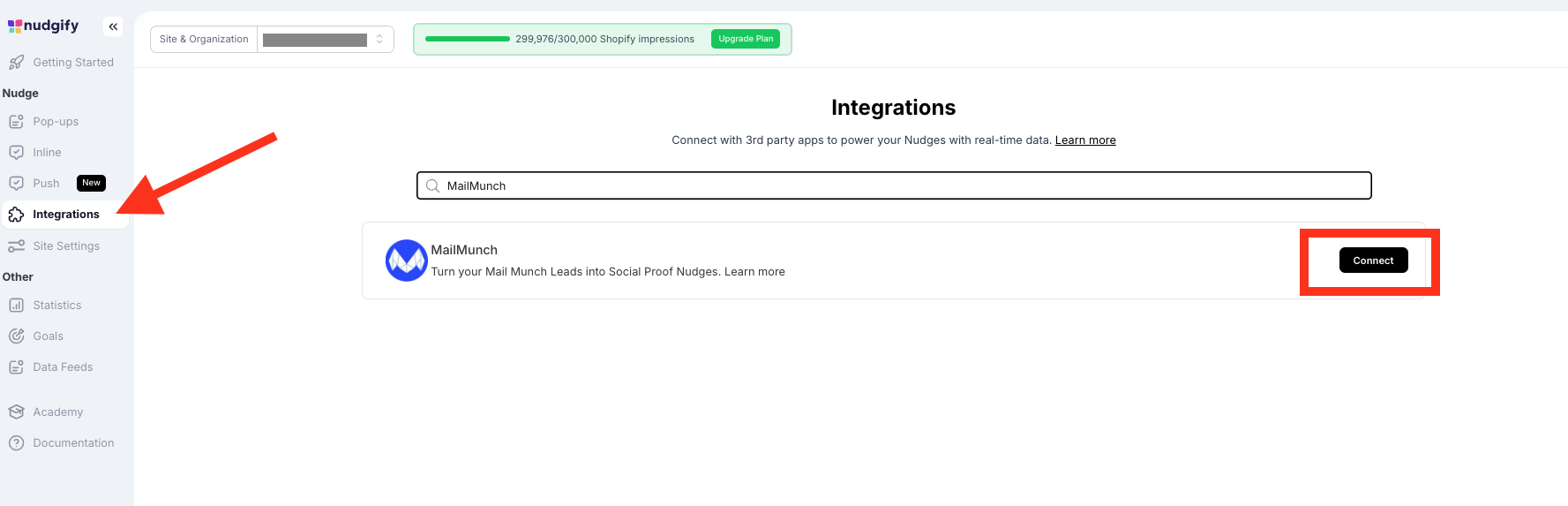Click the Statistics chart icon
This screenshot has height=506, width=1568.
tap(16, 306)
